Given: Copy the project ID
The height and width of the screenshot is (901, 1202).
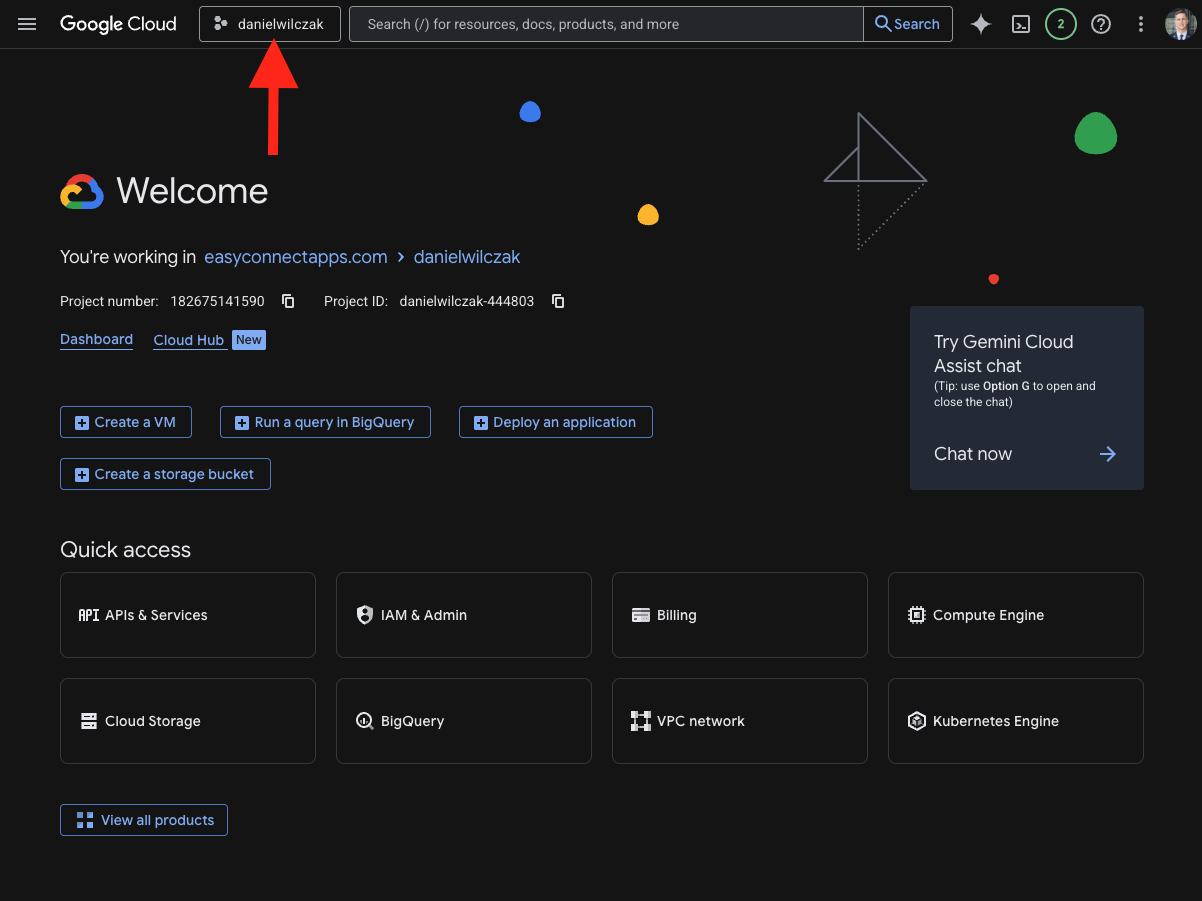Looking at the screenshot, I should 558,301.
